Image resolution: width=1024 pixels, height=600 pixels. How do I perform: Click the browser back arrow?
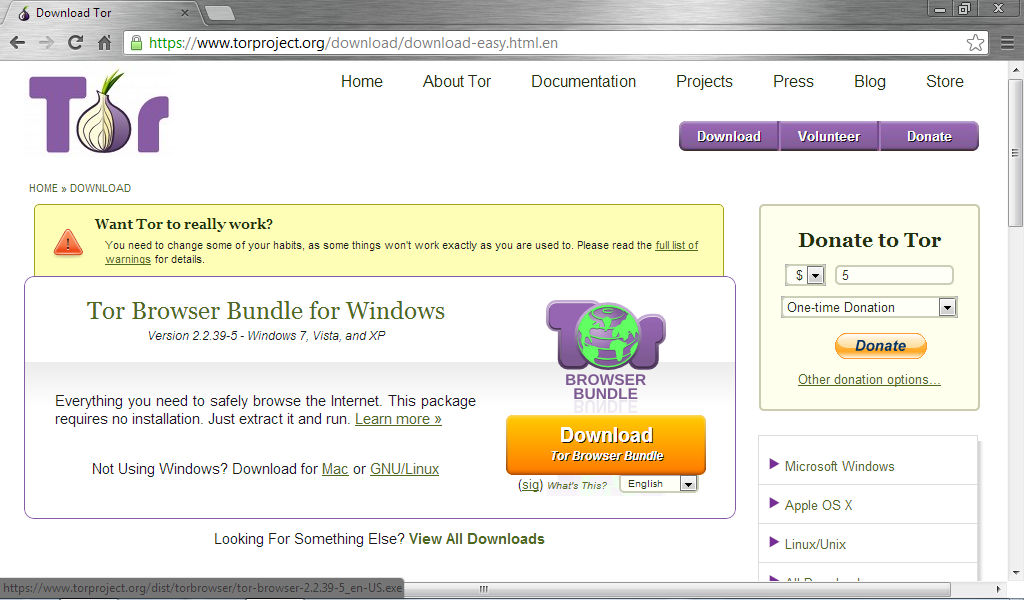(x=16, y=42)
